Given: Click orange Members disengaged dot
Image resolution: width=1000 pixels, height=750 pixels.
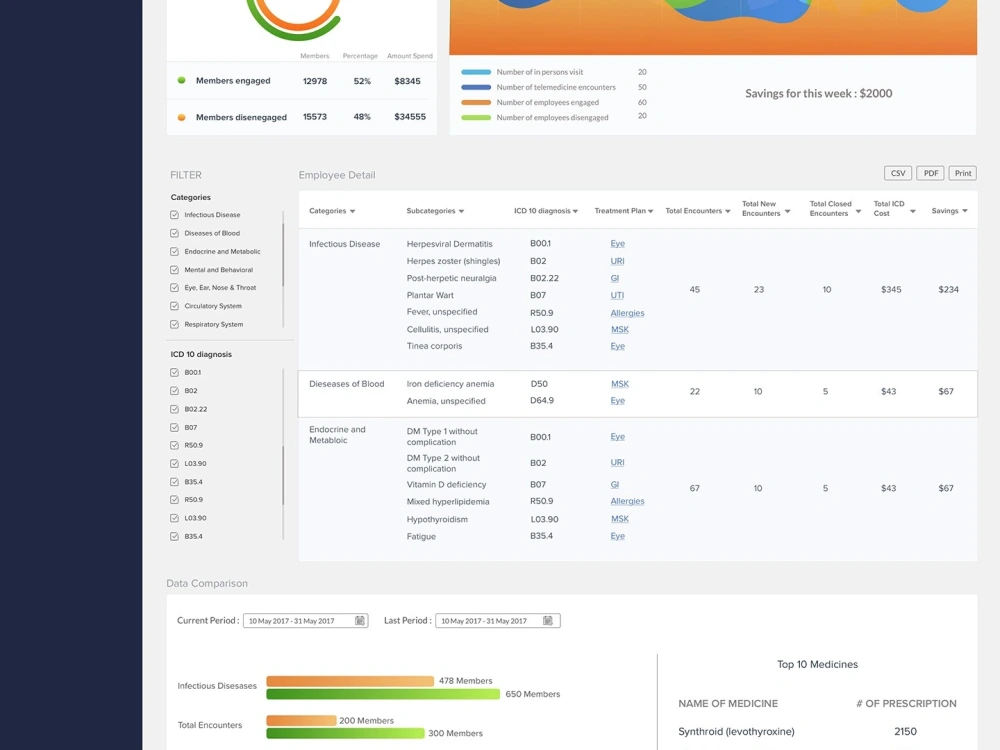Looking at the screenshot, I should tap(182, 117).
